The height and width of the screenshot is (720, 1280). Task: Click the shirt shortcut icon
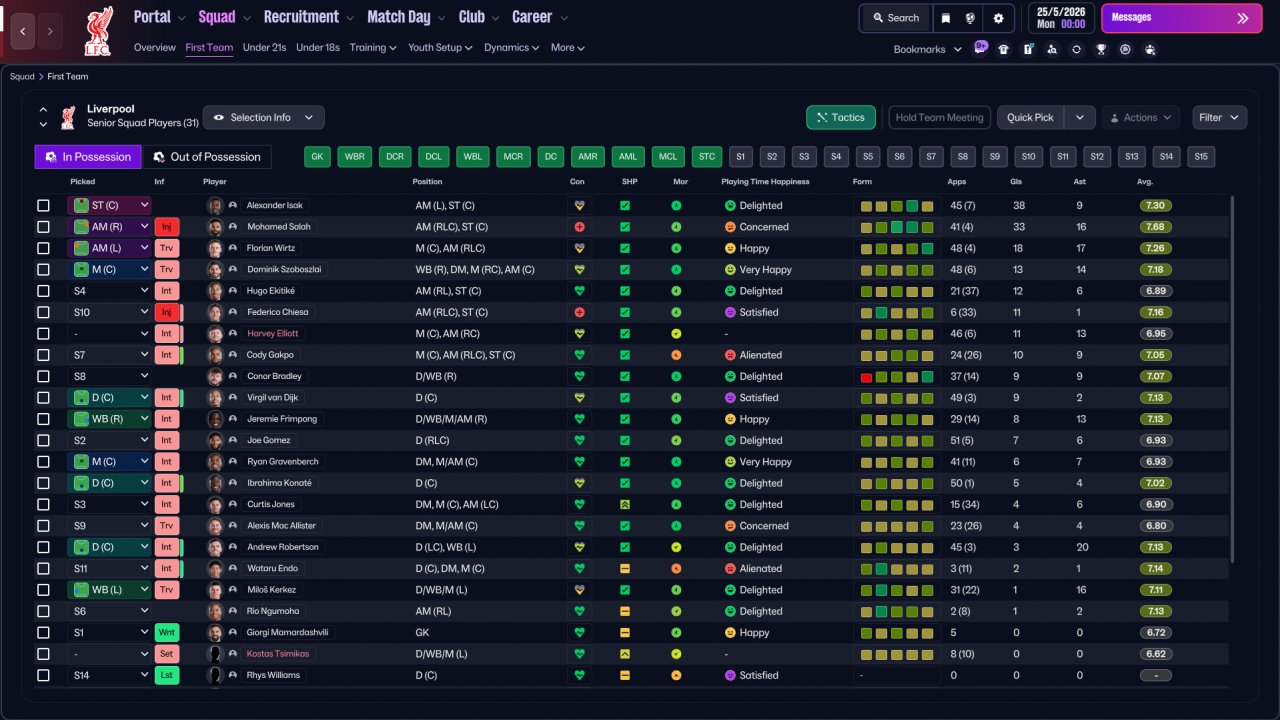[1004, 49]
